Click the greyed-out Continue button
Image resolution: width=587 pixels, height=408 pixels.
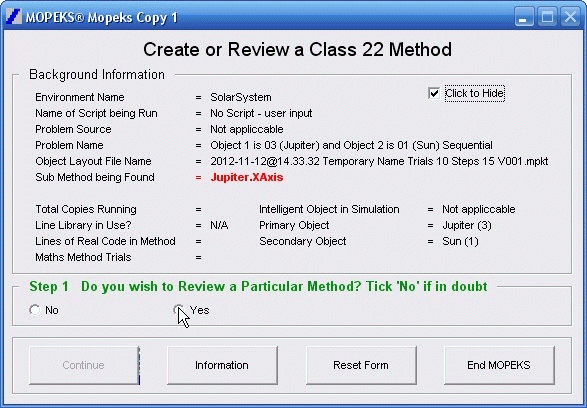84,365
